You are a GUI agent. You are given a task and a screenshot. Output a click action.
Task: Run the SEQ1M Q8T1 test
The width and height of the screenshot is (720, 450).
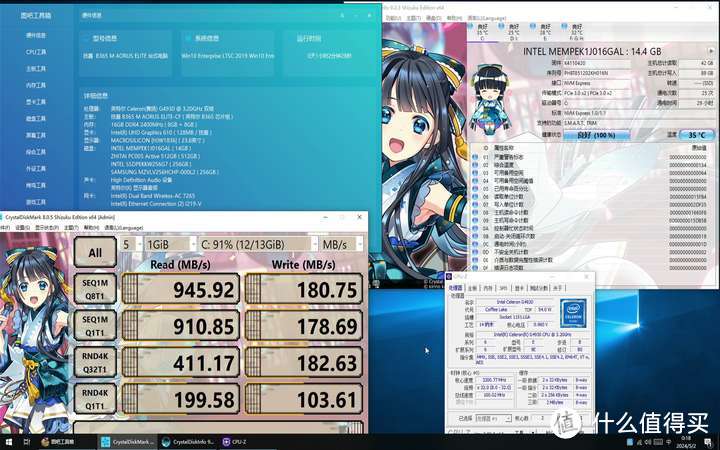[95, 290]
